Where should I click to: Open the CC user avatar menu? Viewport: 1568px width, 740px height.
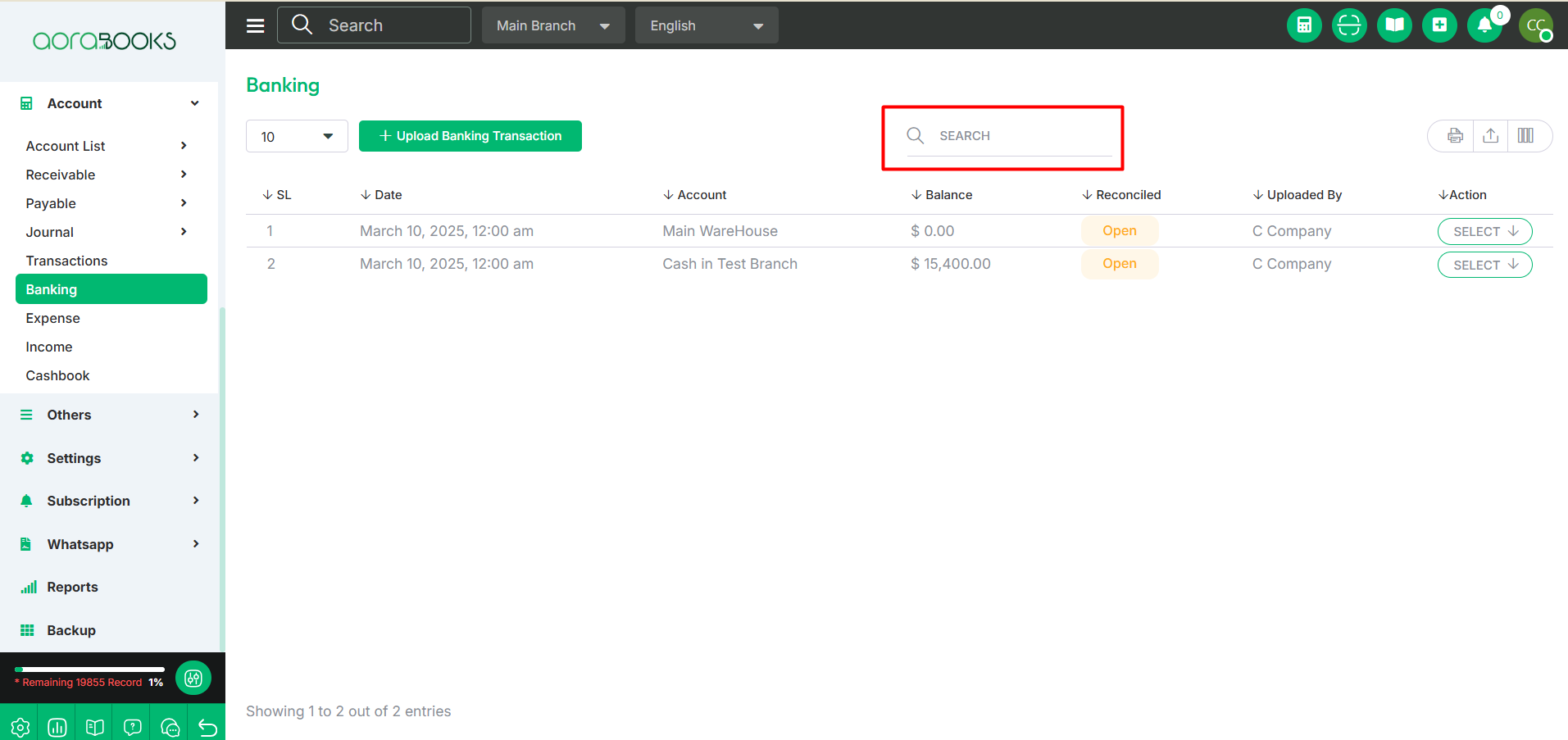click(x=1536, y=25)
